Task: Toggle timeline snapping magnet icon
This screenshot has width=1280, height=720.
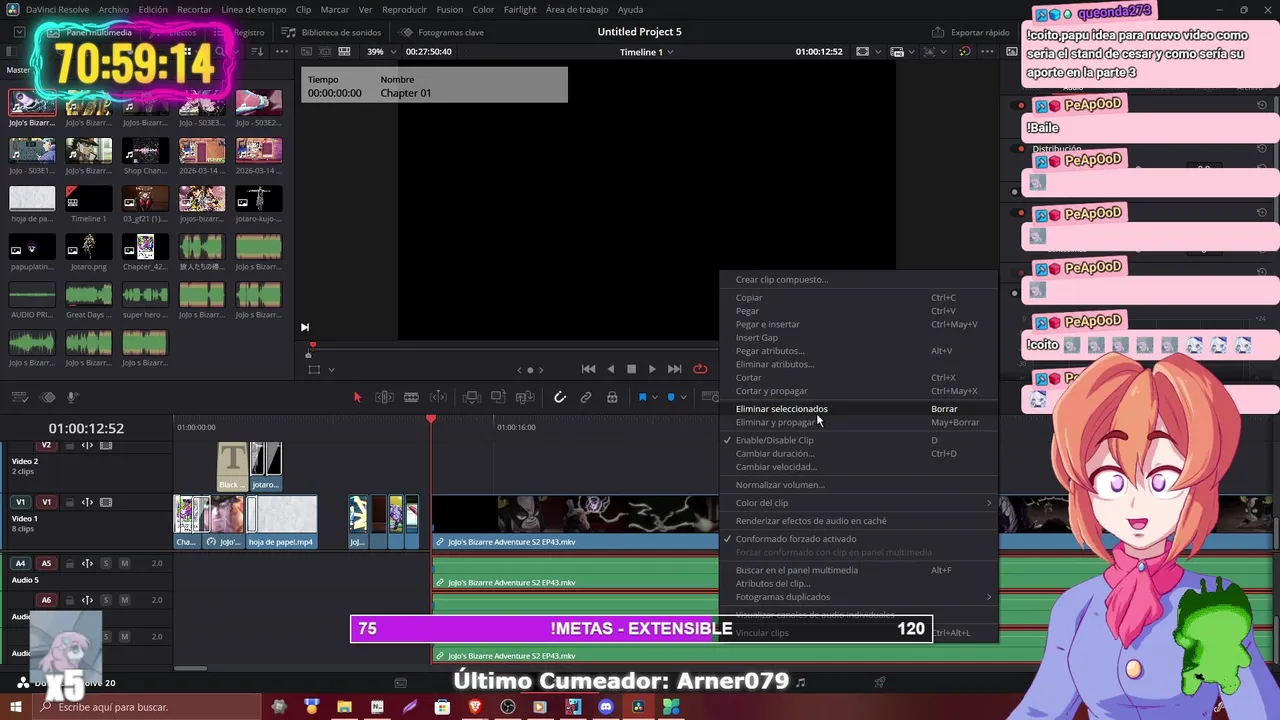Action: (560, 397)
